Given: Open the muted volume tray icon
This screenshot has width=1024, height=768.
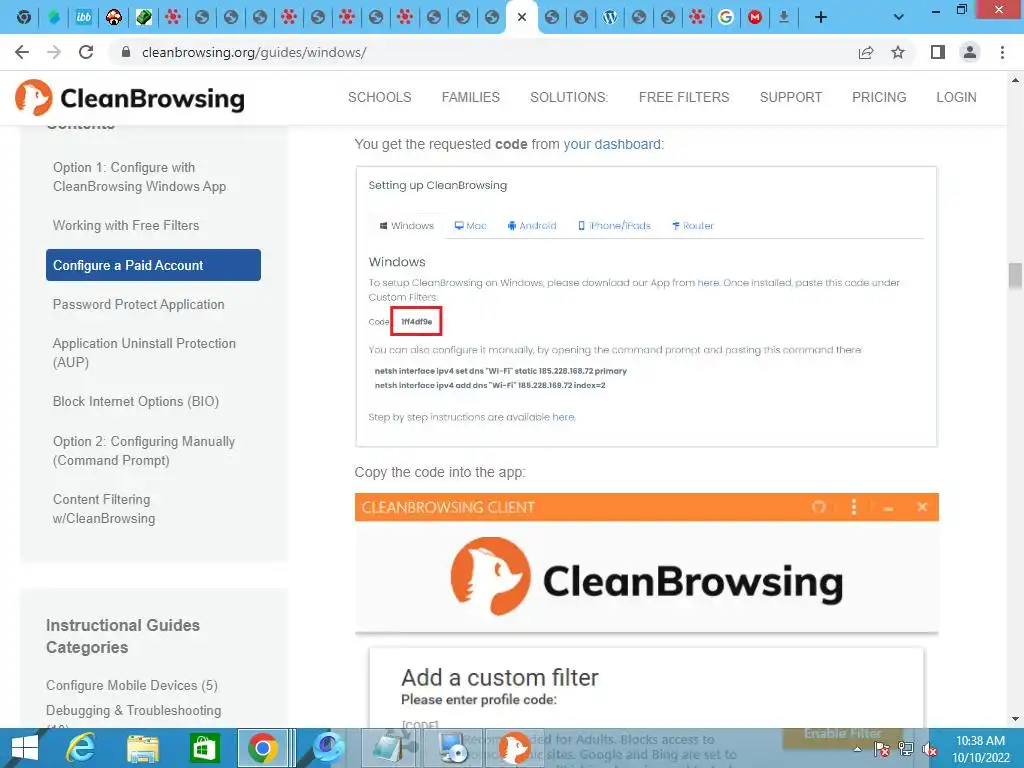Looking at the screenshot, I should (x=930, y=749).
